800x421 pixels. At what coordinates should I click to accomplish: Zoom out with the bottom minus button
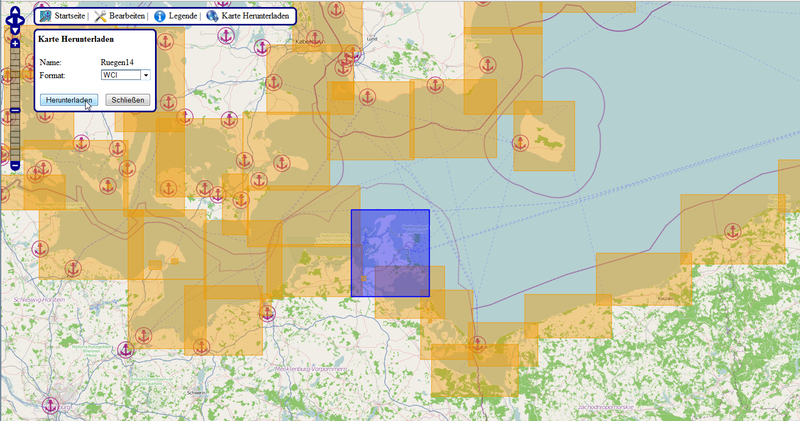point(15,164)
